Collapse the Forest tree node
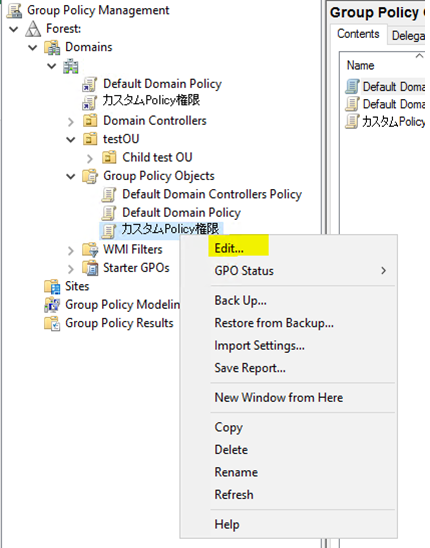This screenshot has width=430, height=548. tap(14, 29)
